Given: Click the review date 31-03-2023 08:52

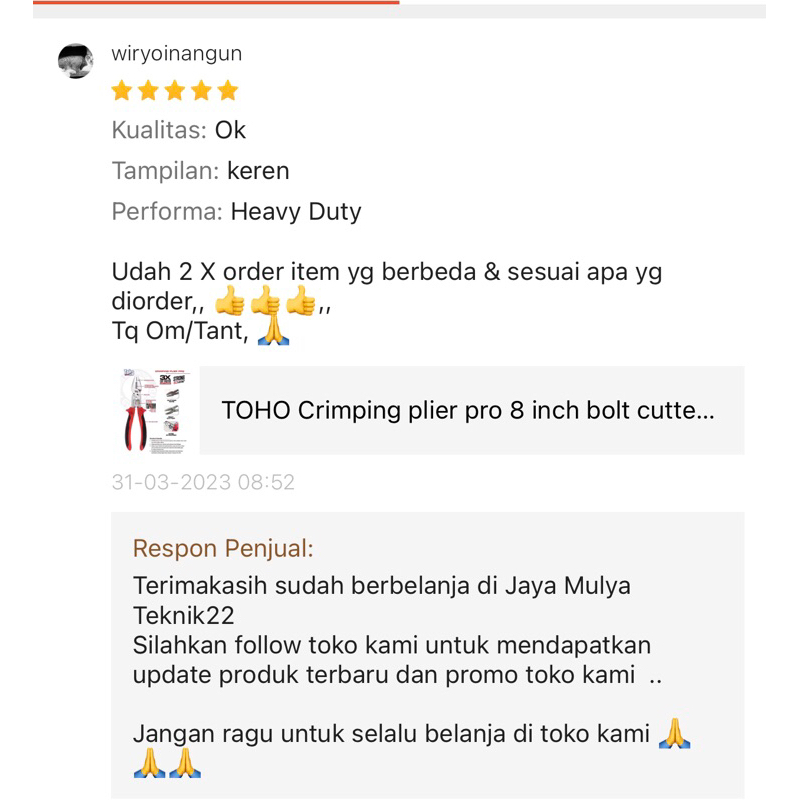Looking at the screenshot, I should tap(203, 482).
